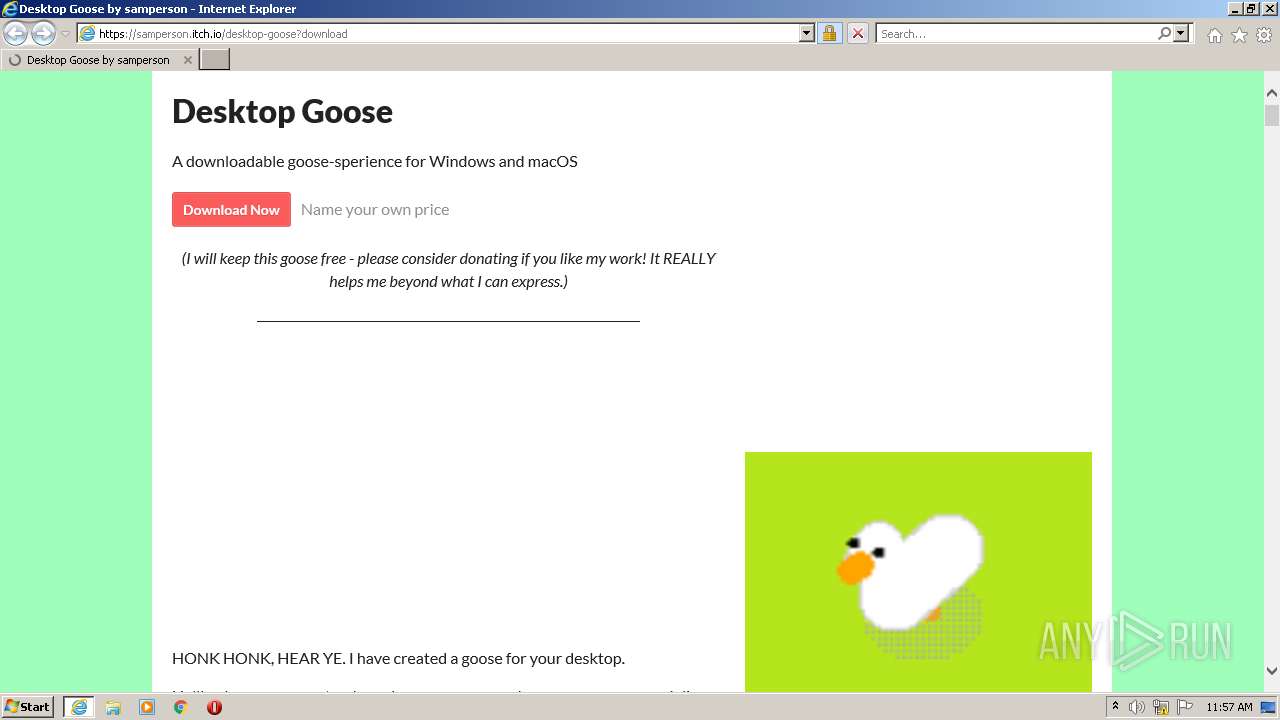Open a new blank tab
The width and height of the screenshot is (1280, 720).
pyautogui.click(x=215, y=60)
